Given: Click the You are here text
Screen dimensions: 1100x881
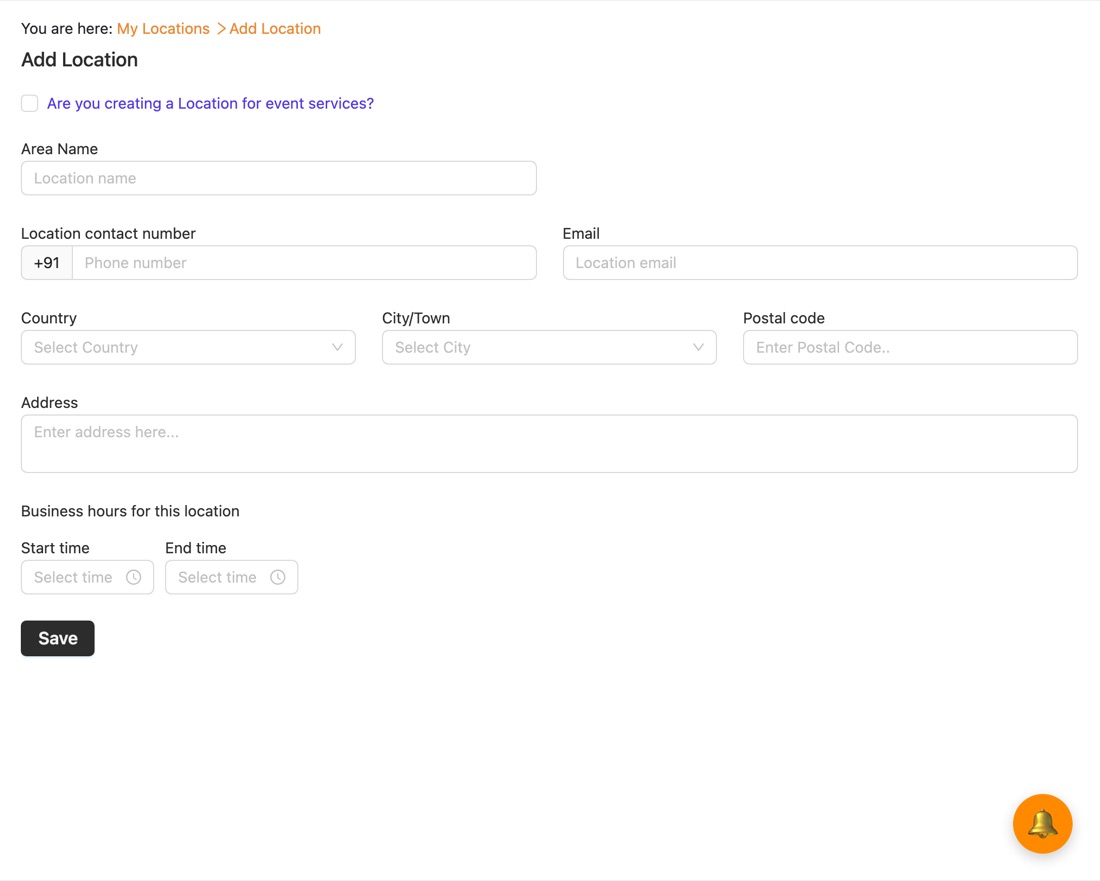Looking at the screenshot, I should [67, 29].
